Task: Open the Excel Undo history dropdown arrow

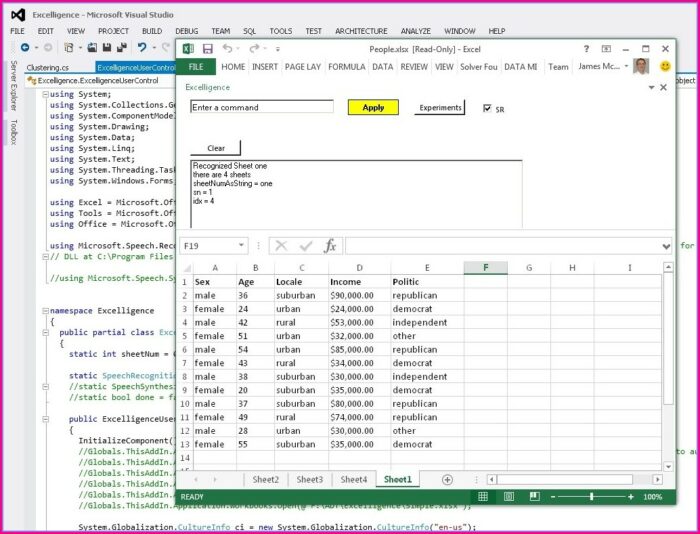Action: pos(238,49)
